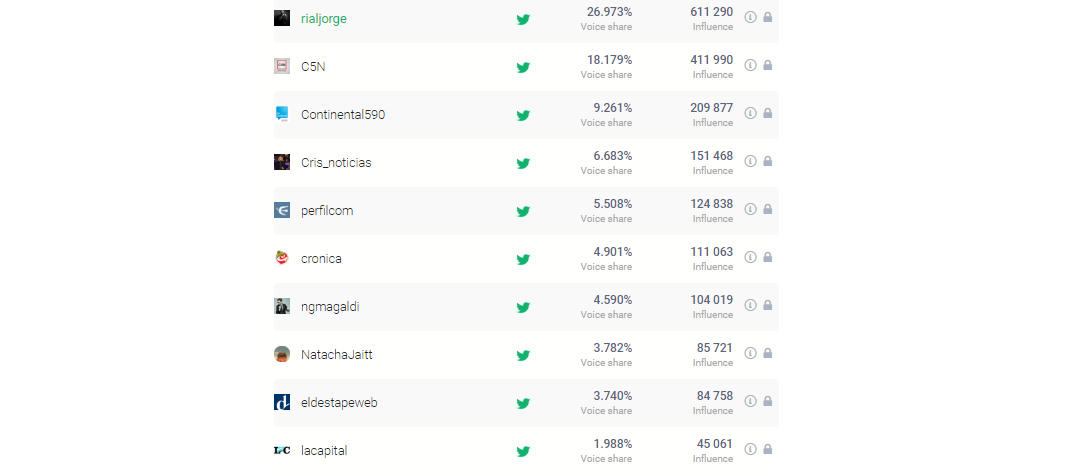This screenshot has height=476, width=1090.
Task: Click the lacapital logo thumbnail
Action: click(x=282, y=450)
